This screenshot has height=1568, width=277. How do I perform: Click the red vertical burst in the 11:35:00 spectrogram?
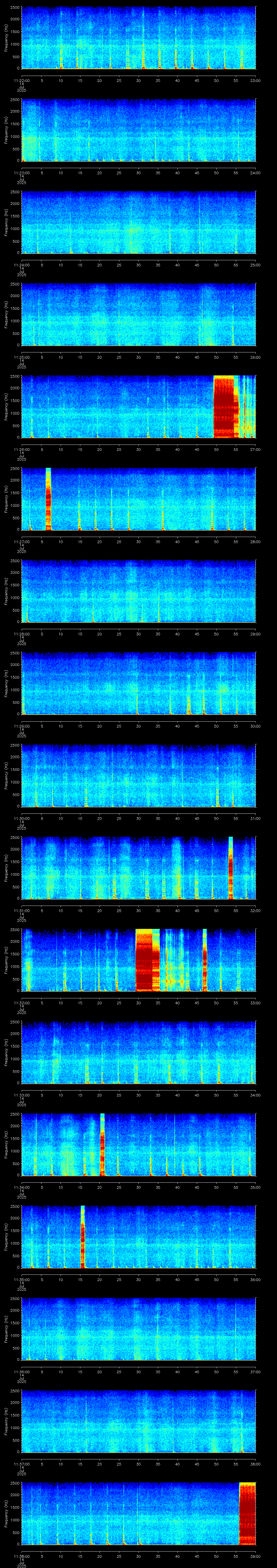pyautogui.click(x=82, y=1237)
